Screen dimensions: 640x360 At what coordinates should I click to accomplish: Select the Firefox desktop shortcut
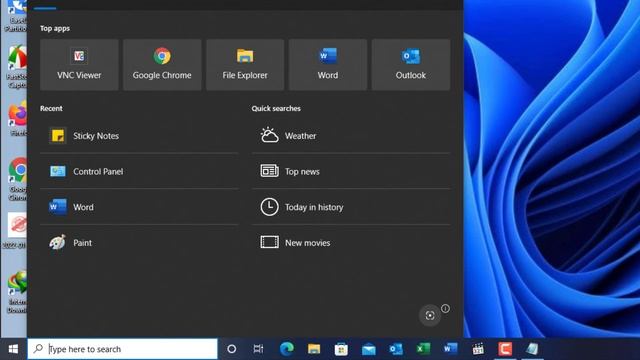17,119
